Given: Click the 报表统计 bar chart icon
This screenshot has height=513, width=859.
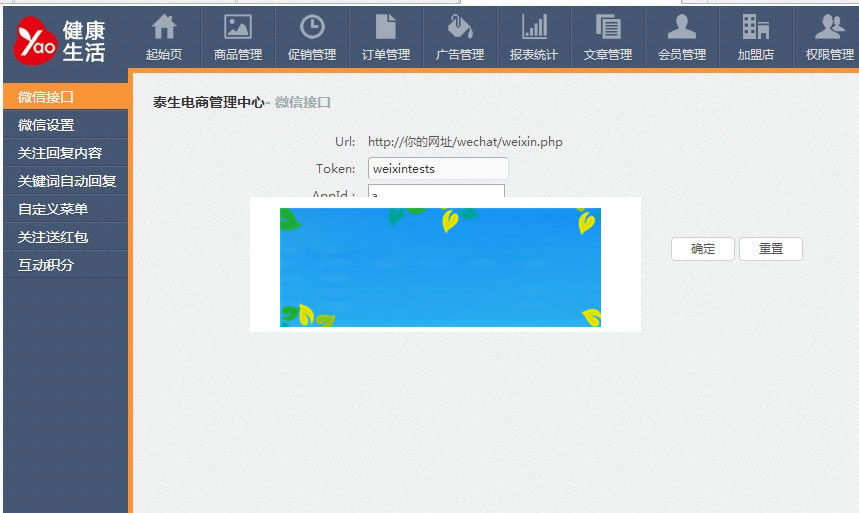Looking at the screenshot, I should [534, 27].
